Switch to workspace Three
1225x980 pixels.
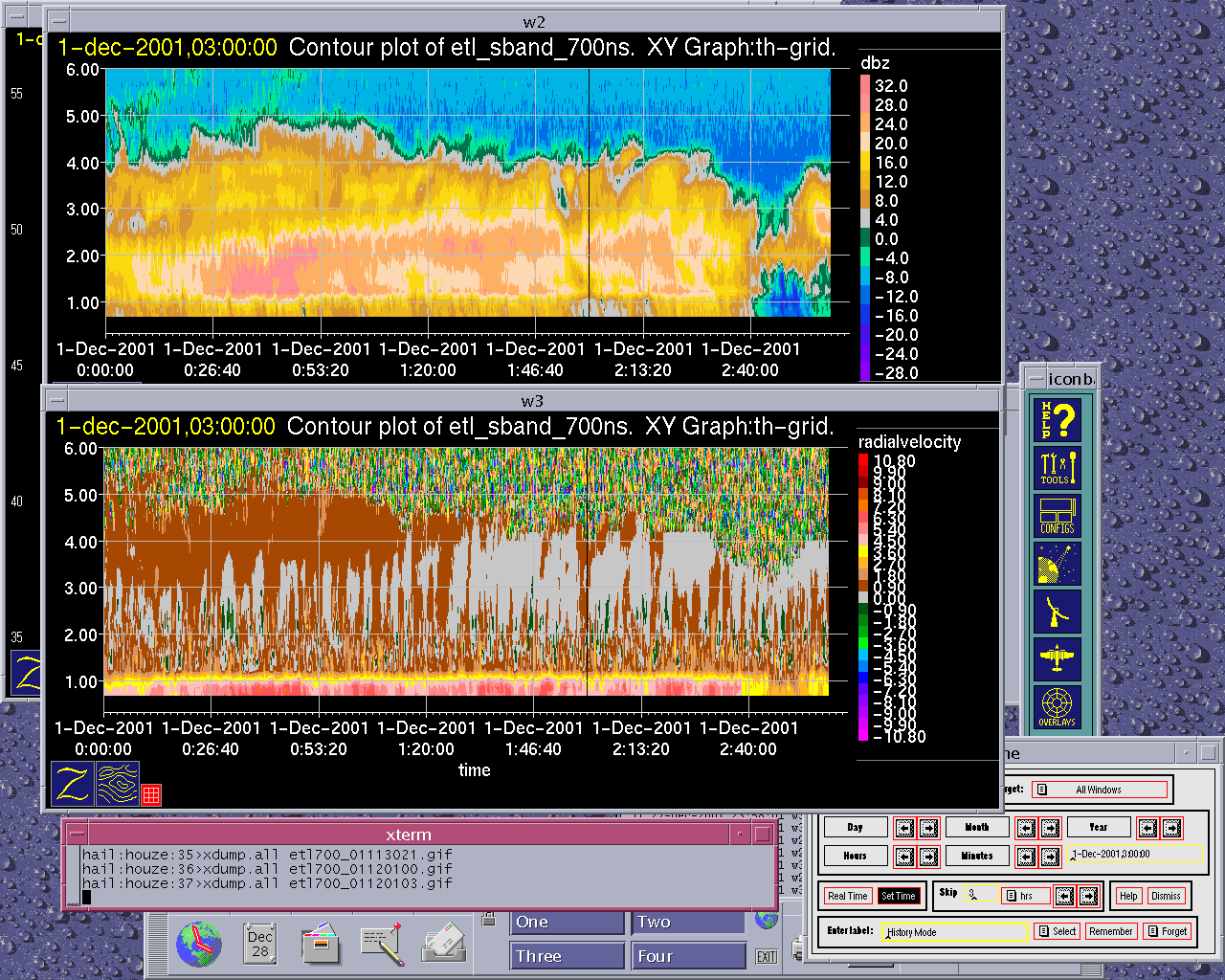[x=567, y=956]
